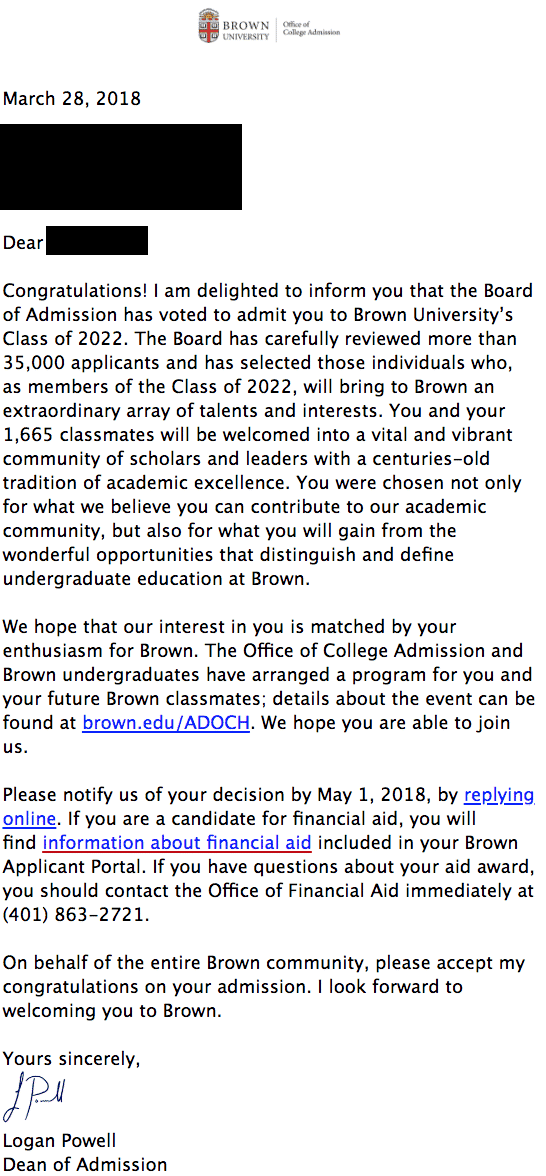Click the large redacted address block

(x=121, y=166)
